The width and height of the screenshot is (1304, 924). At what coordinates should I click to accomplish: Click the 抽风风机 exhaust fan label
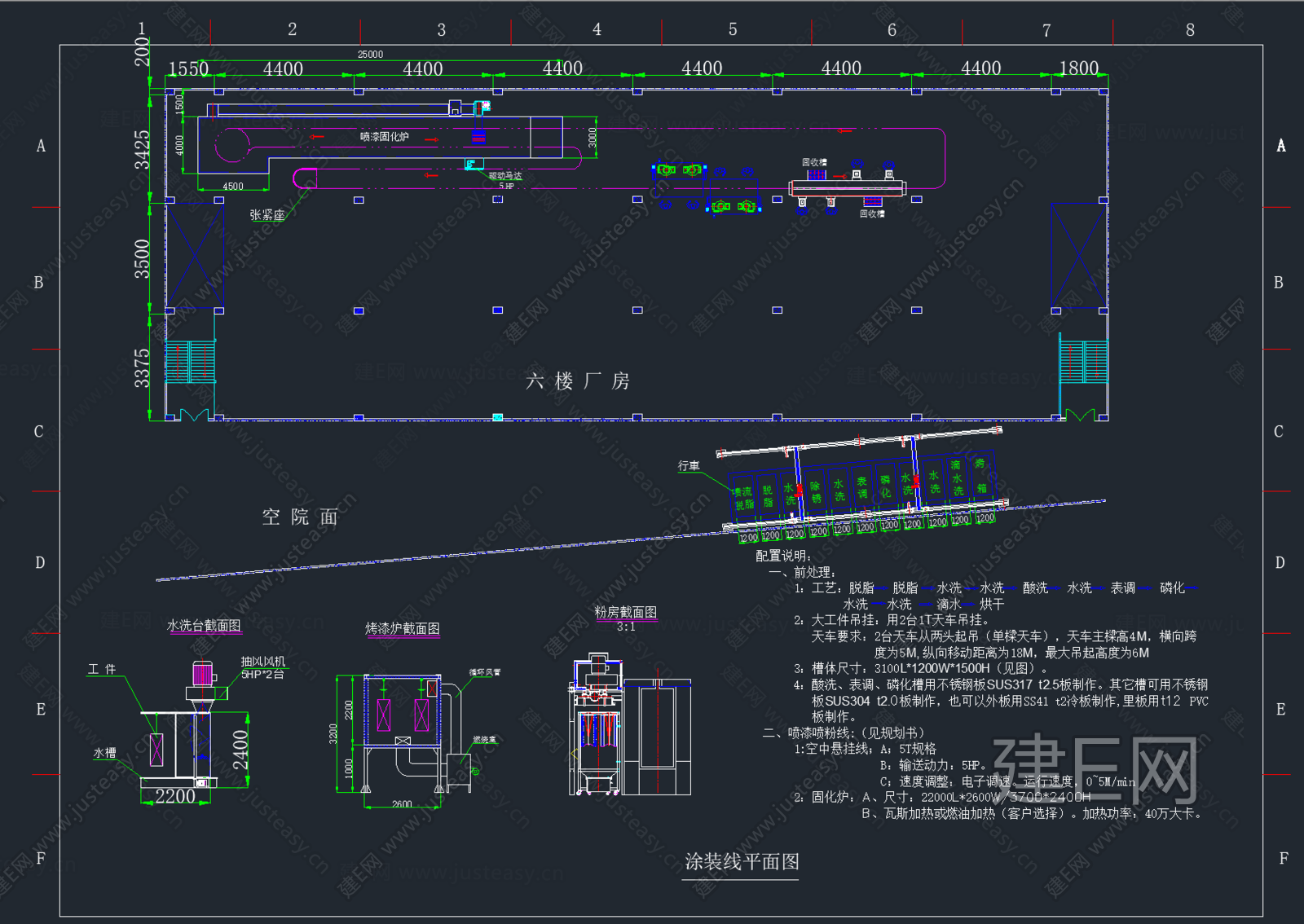262,662
